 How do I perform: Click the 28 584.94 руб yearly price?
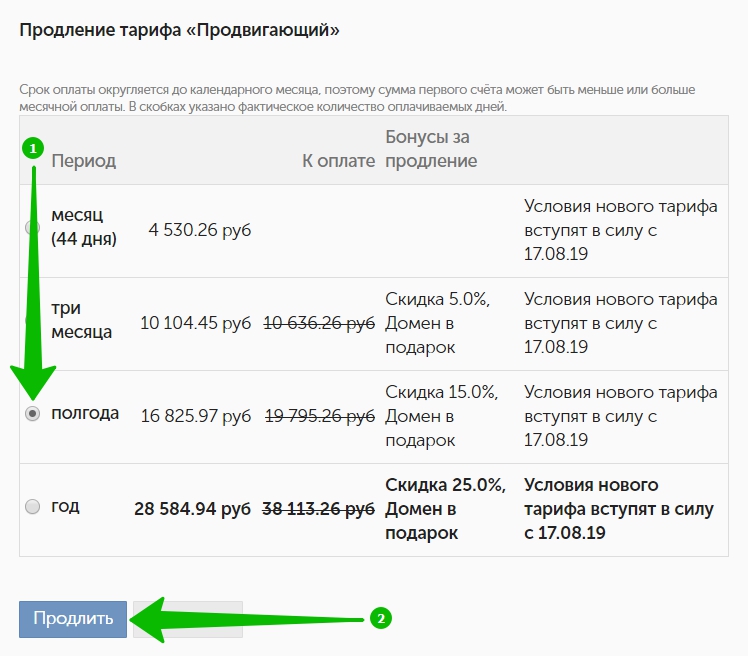pos(192,509)
